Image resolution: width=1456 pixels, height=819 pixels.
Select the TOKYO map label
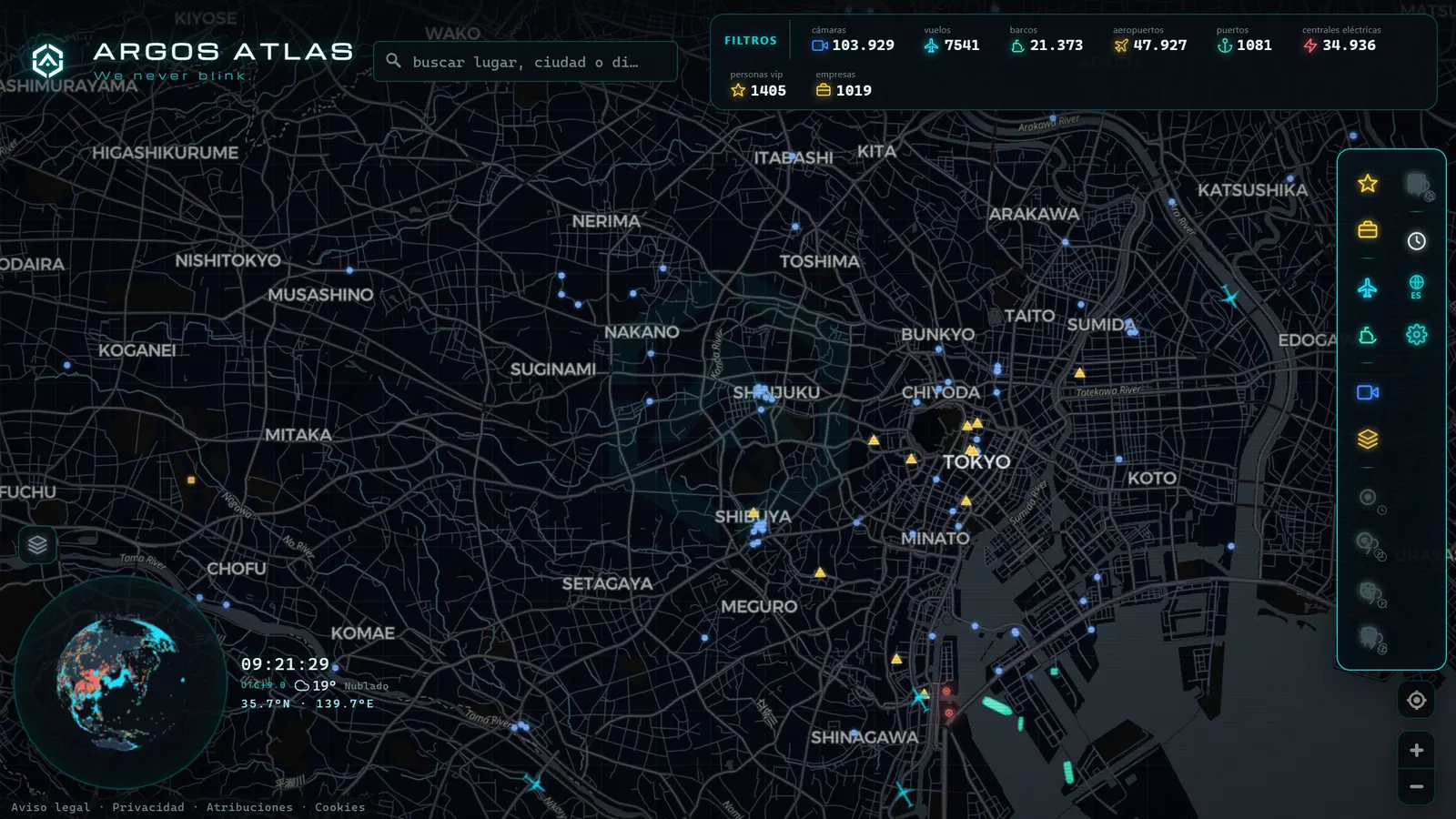tap(976, 461)
